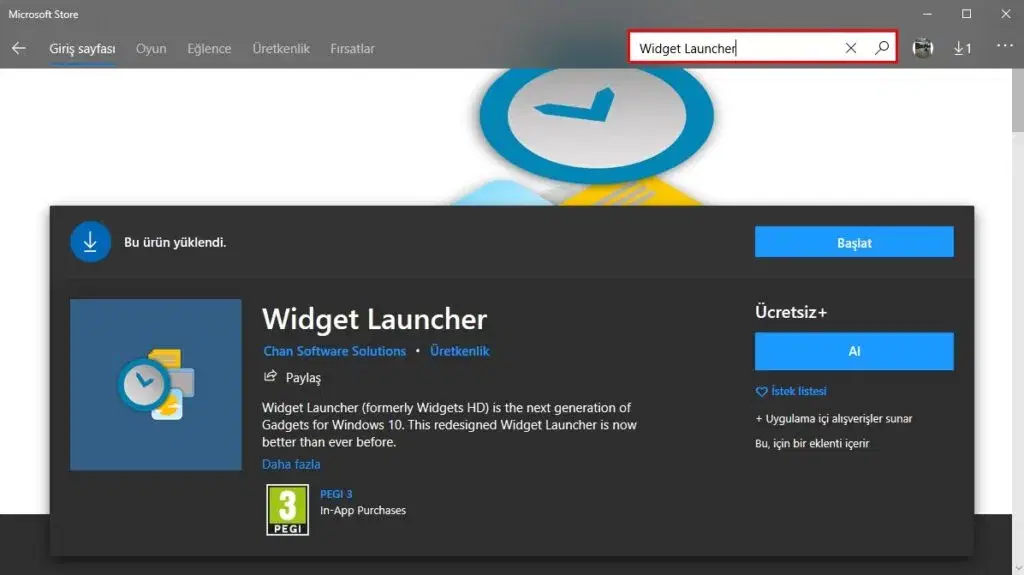Select the Üretkenlik tab

pyautogui.click(x=281, y=48)
